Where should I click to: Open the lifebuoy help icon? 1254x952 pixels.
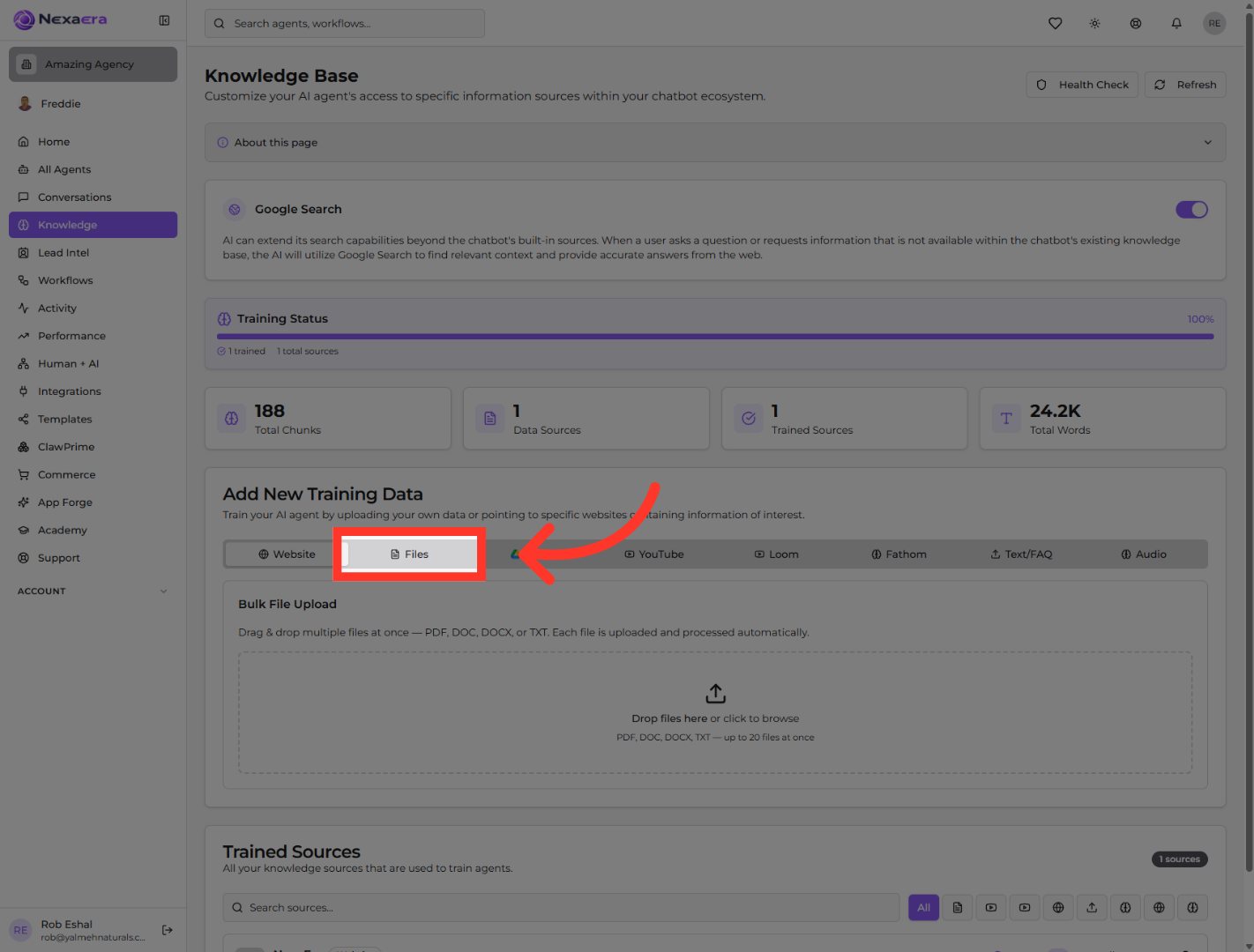coord(1136,24)
